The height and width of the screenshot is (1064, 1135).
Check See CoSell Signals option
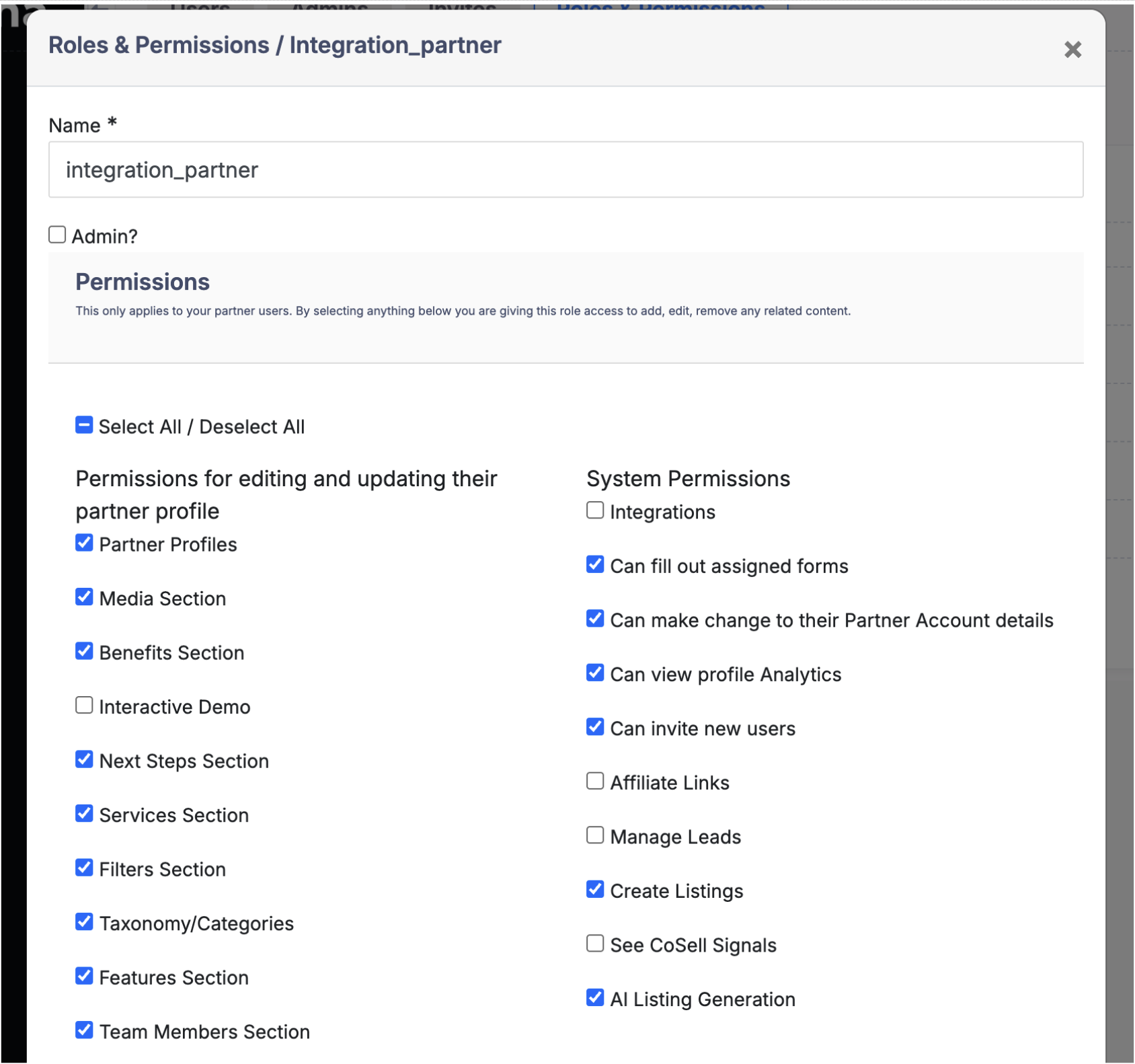pos(595,944)
